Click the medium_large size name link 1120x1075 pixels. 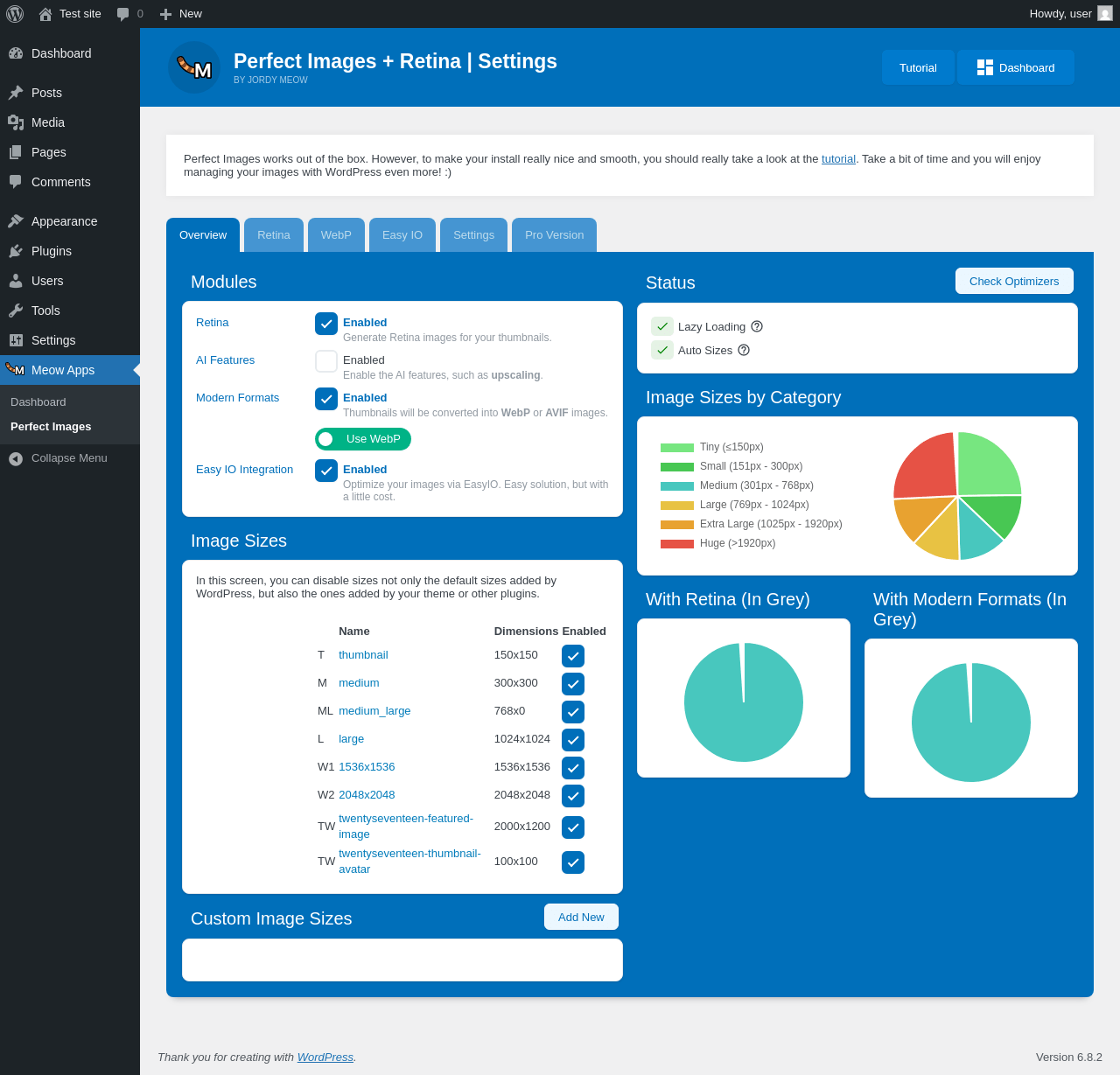[x=374, y=711]
